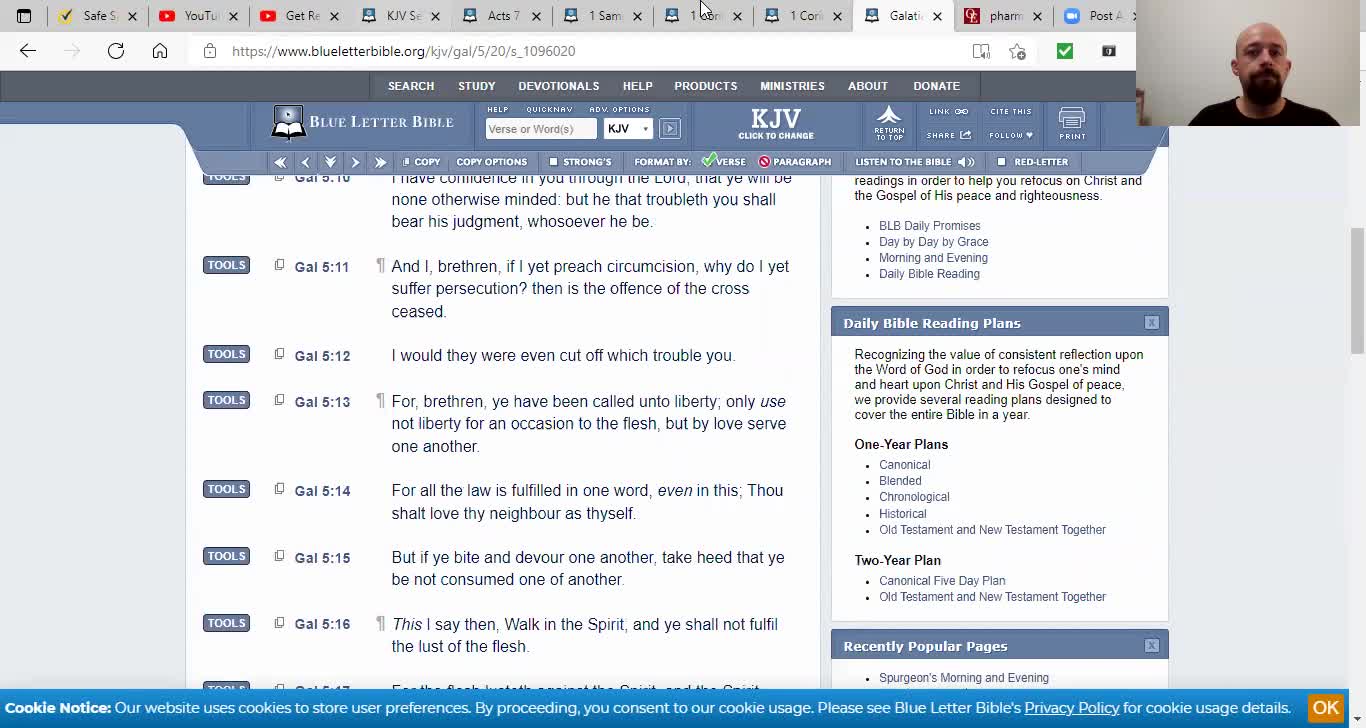Click the Blue Letter Bible logo
The height and width of the screenshot is (728, 1366).
362,122
